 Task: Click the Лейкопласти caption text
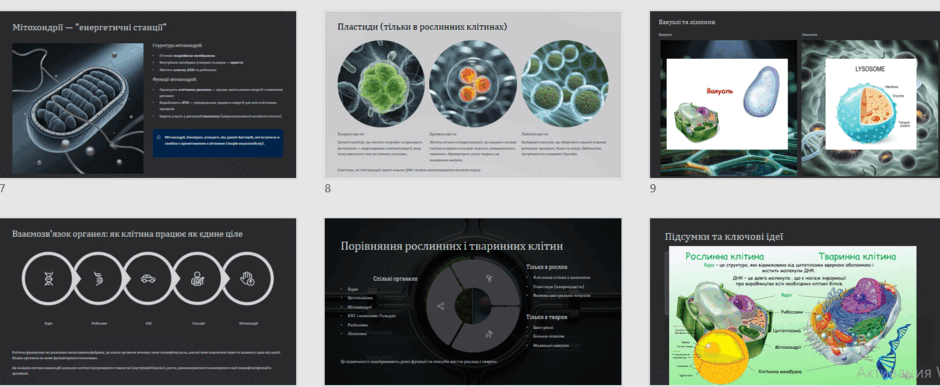(x=535, y=134)
